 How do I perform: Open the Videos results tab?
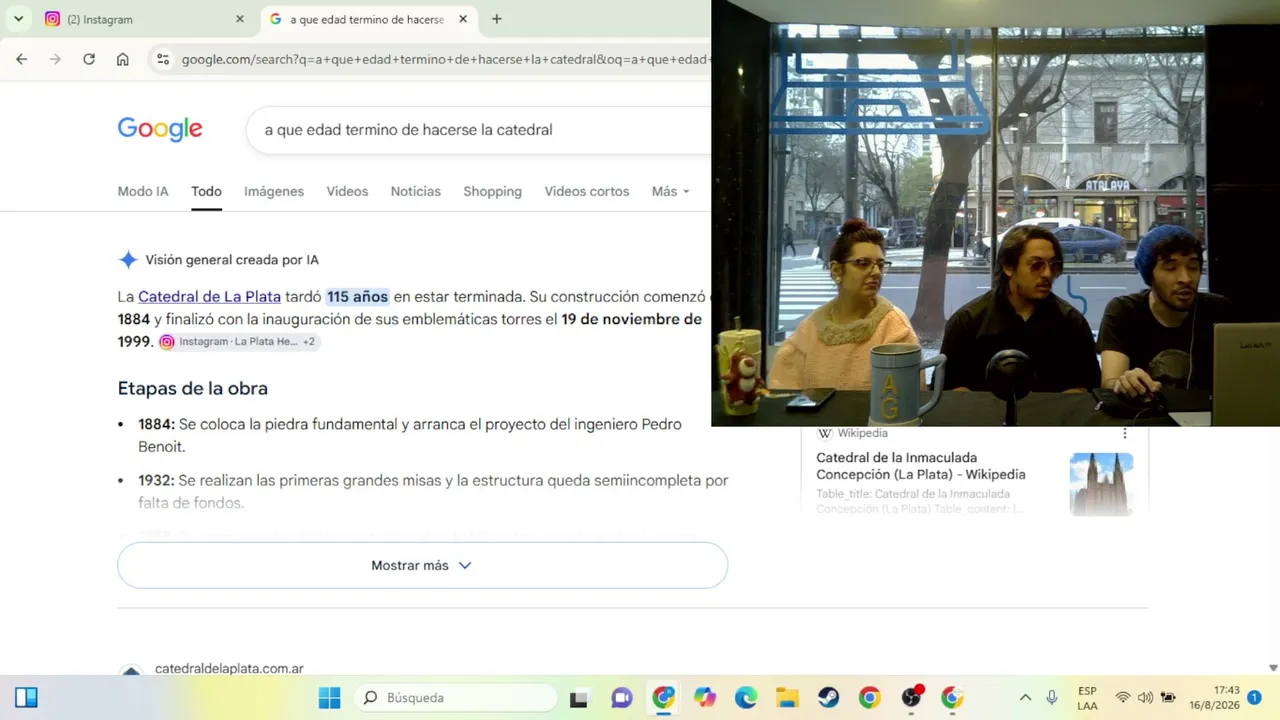(x=347, y=191)
